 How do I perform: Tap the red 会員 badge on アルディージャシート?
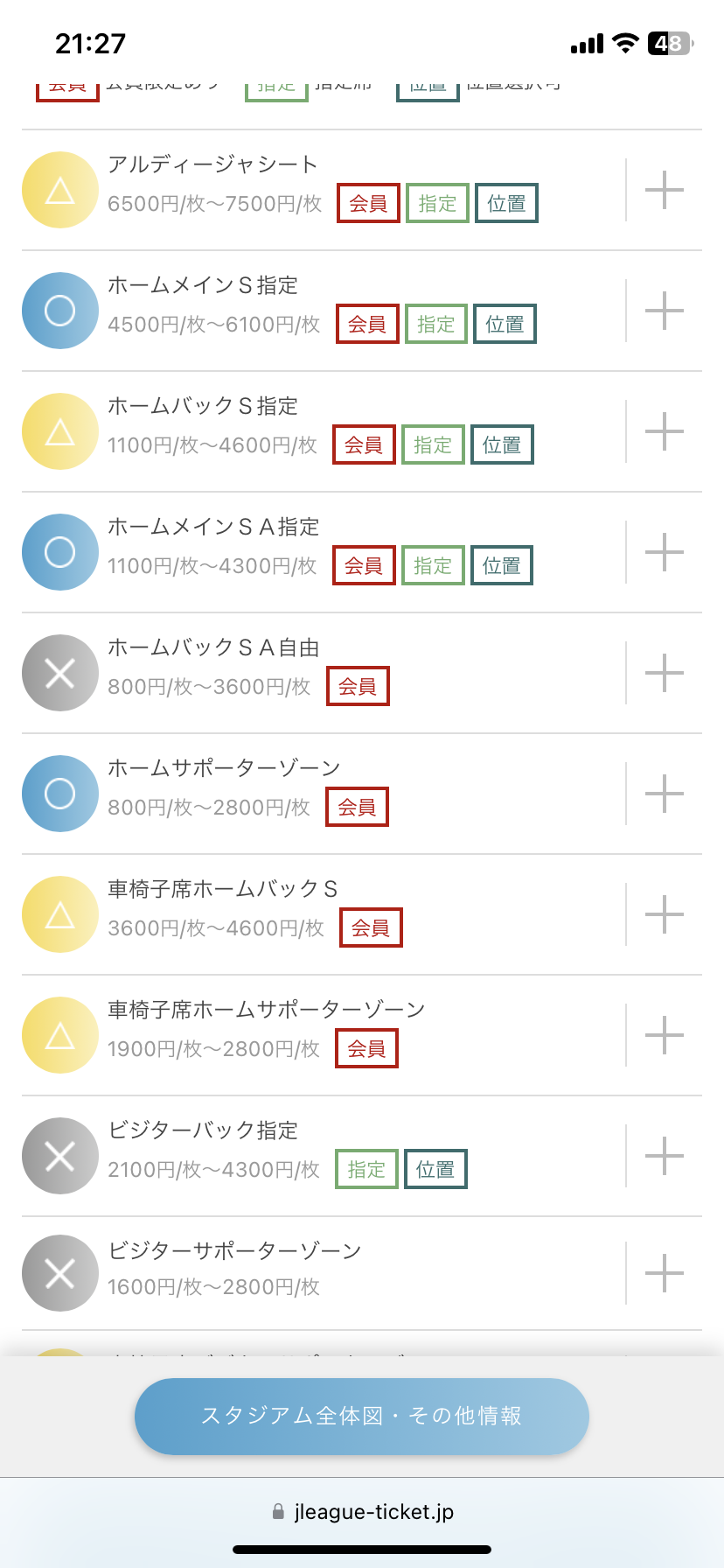pos(368,204)
